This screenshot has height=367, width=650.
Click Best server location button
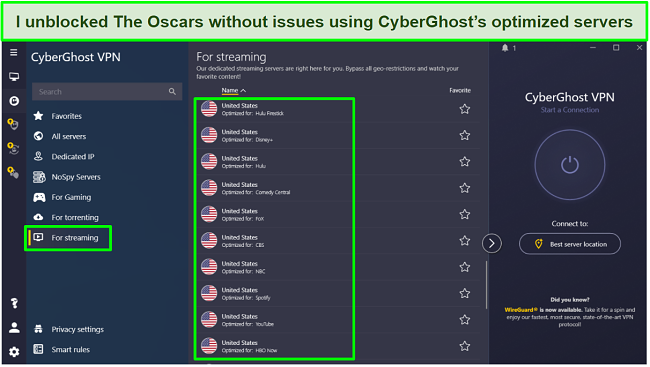570,244
